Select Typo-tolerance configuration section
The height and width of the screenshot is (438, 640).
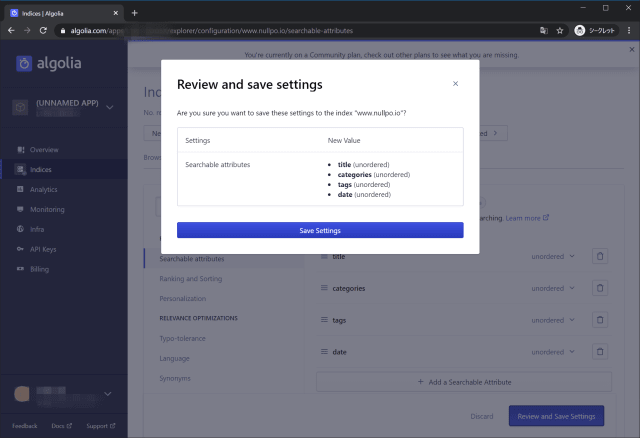[182, 338]
